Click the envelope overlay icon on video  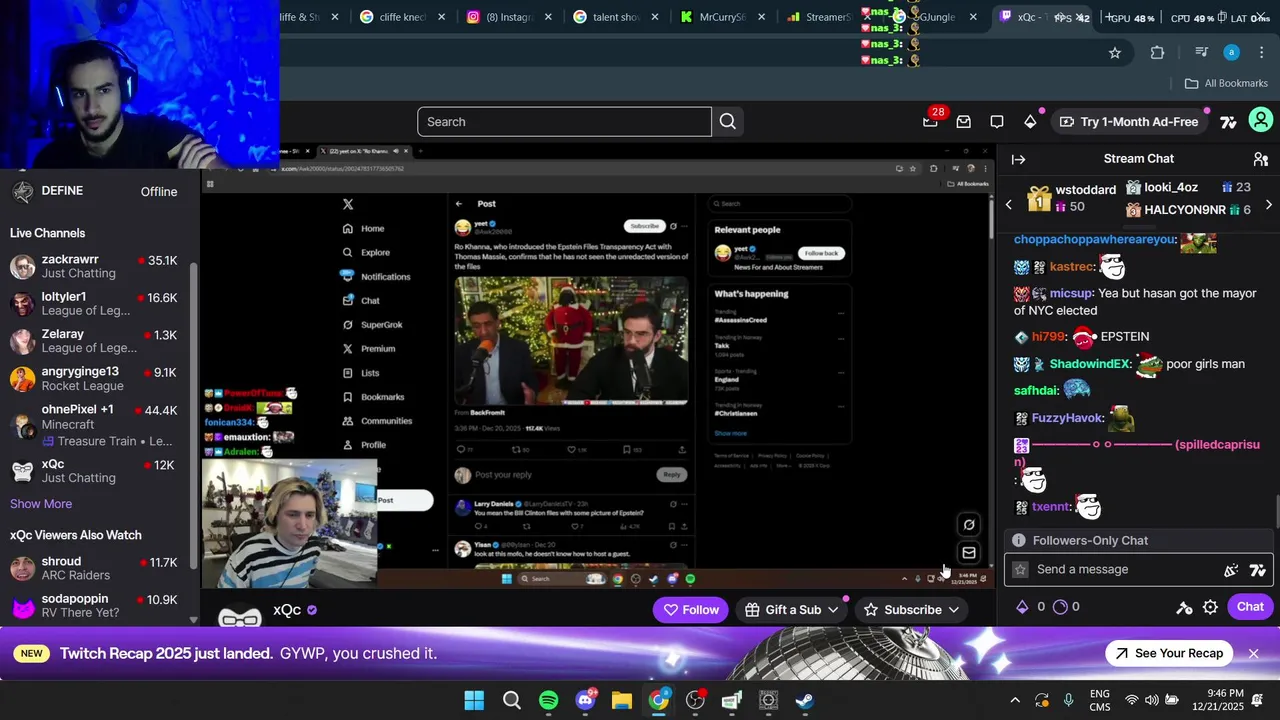click(968, 553)
